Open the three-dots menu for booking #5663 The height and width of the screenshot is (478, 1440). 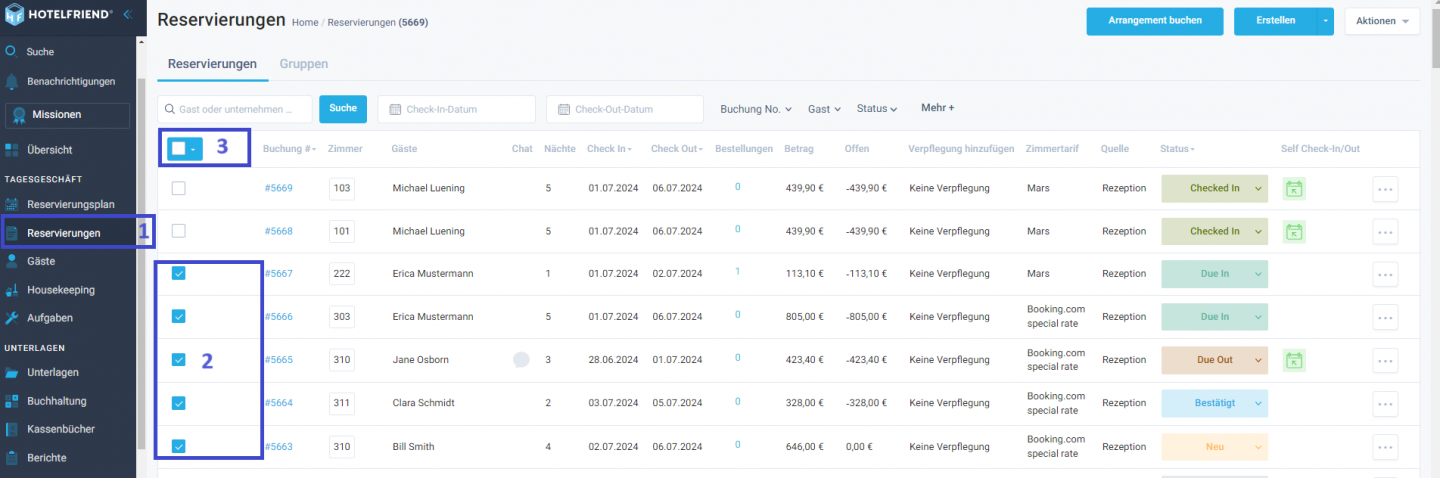click(x=1385, y=447)
